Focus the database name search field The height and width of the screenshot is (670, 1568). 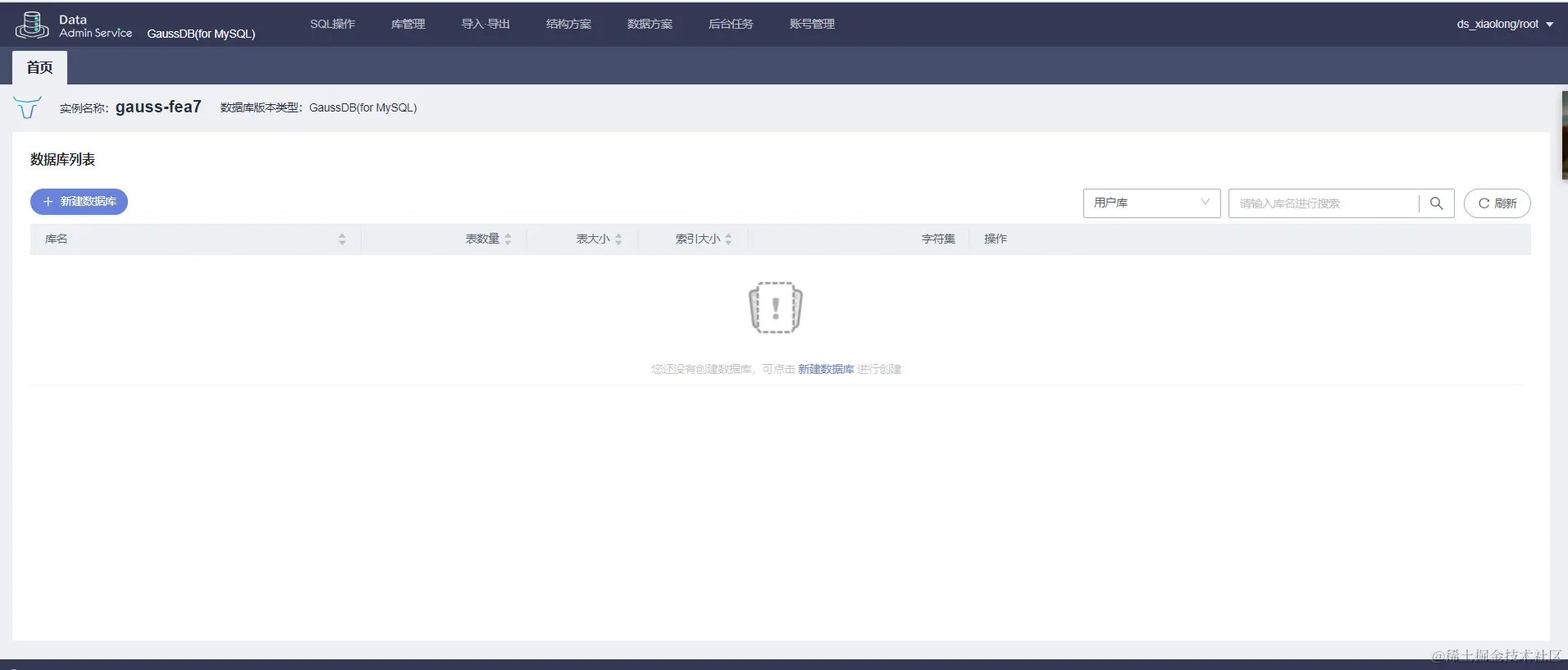click(x=1324, y=203)
